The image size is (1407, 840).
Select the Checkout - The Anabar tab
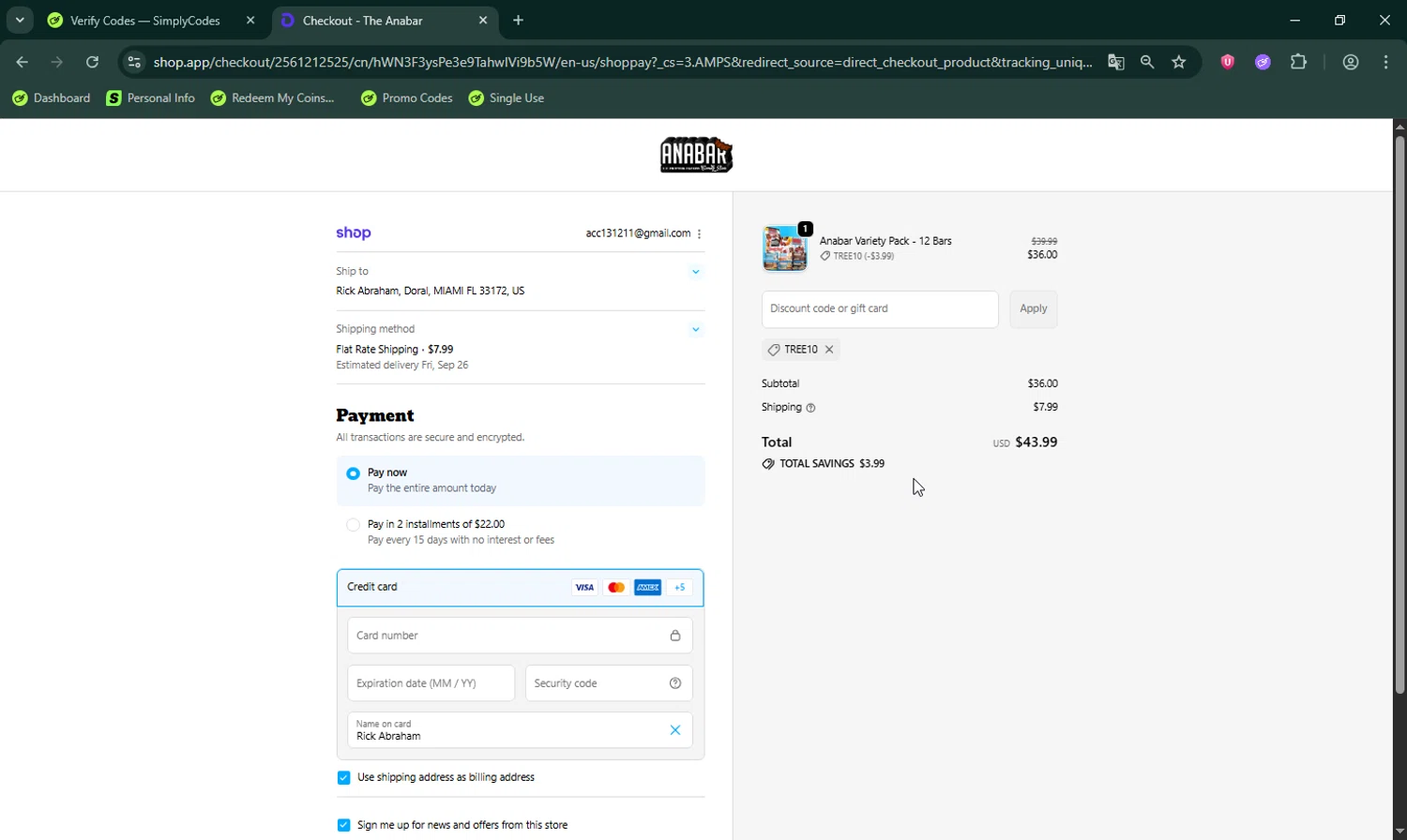click(x=363, y=21)
